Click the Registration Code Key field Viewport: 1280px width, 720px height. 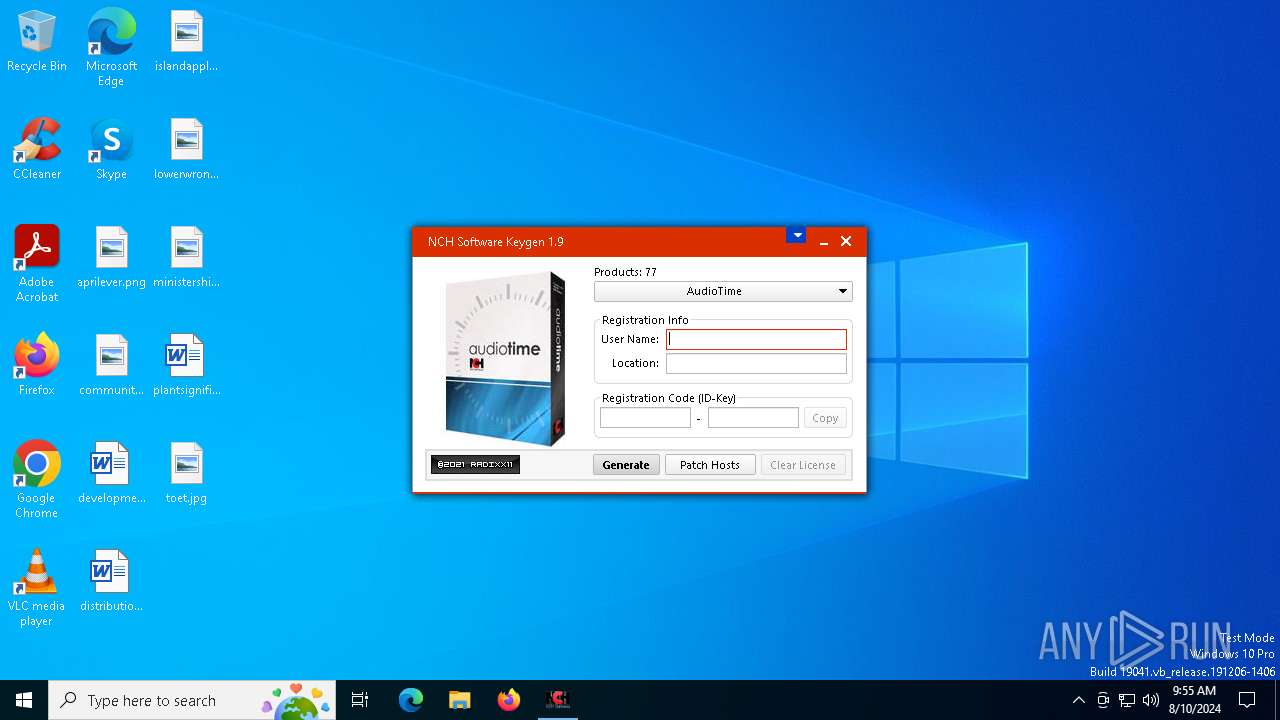pyautogui.click(x=753, y=418)
